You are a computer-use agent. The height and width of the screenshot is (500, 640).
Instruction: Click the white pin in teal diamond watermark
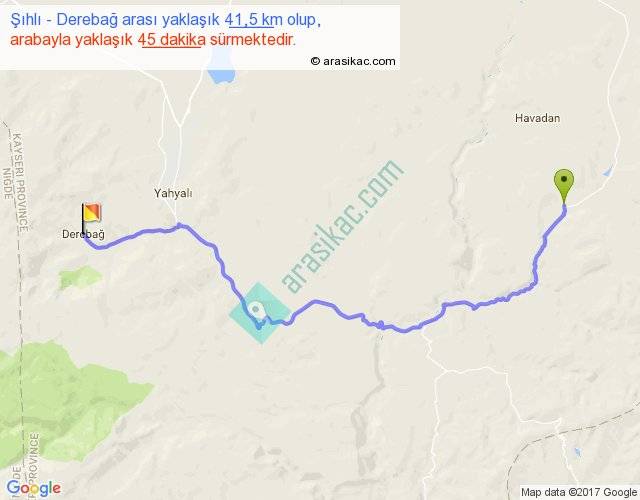click(256, 310)
